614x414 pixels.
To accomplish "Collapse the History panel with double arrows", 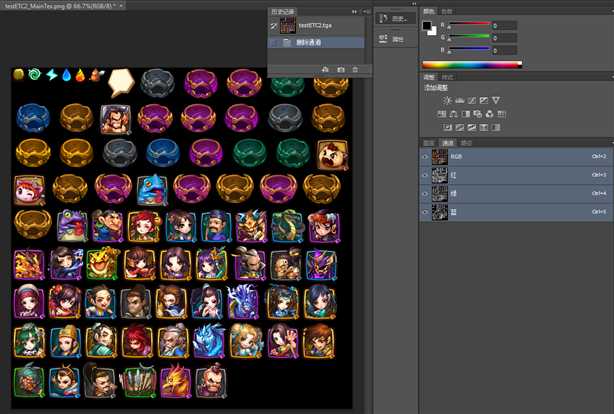I will pos(354,12).
